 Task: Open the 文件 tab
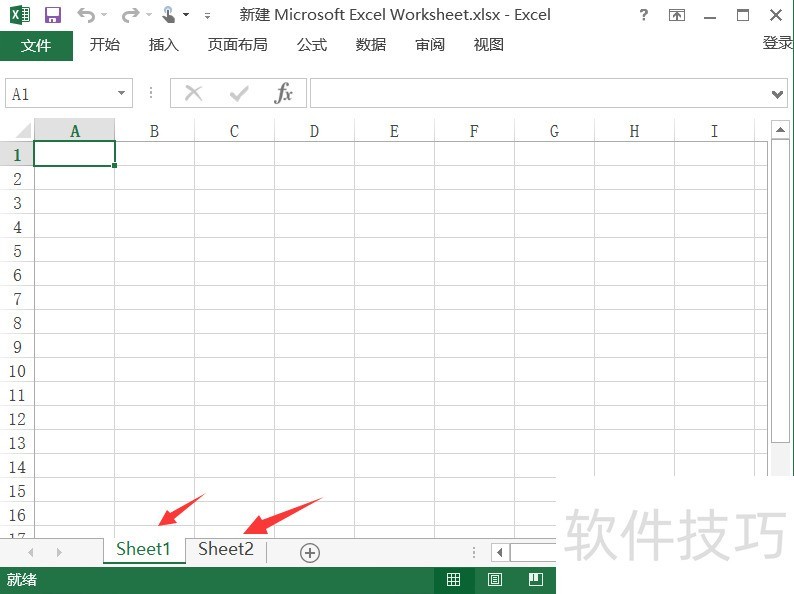36,46
